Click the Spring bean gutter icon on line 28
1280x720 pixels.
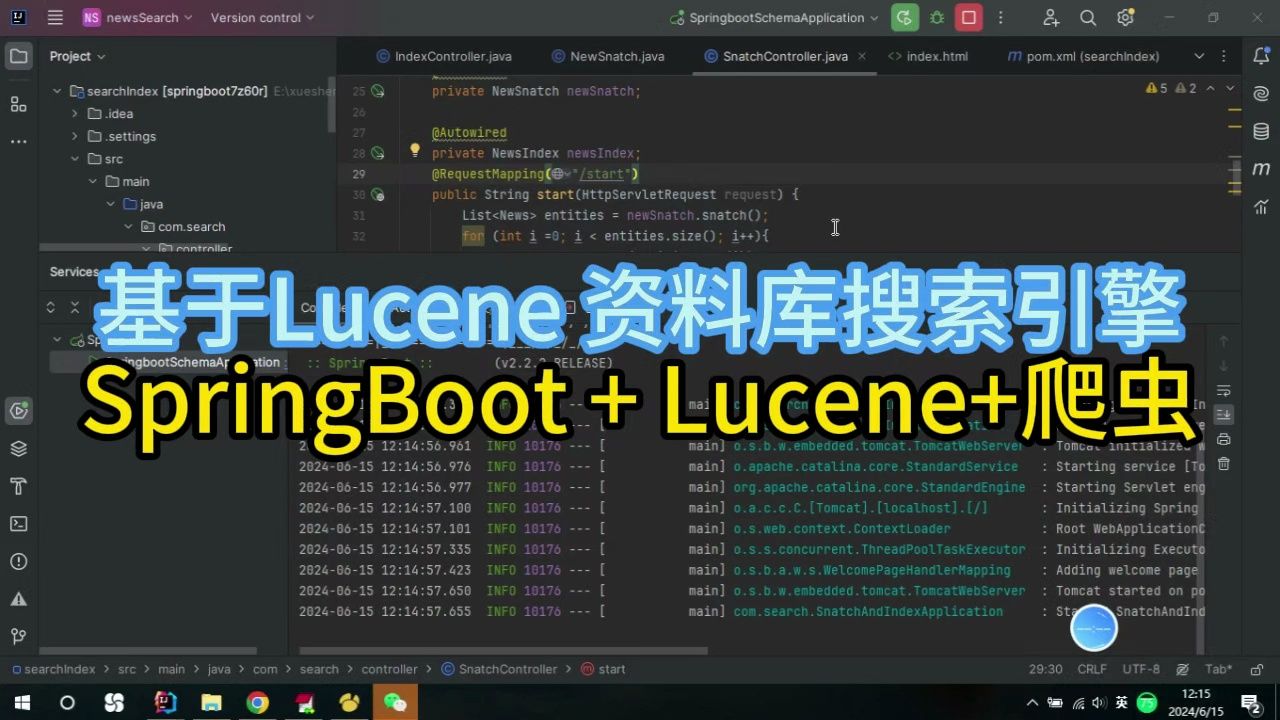coord(378,153)
